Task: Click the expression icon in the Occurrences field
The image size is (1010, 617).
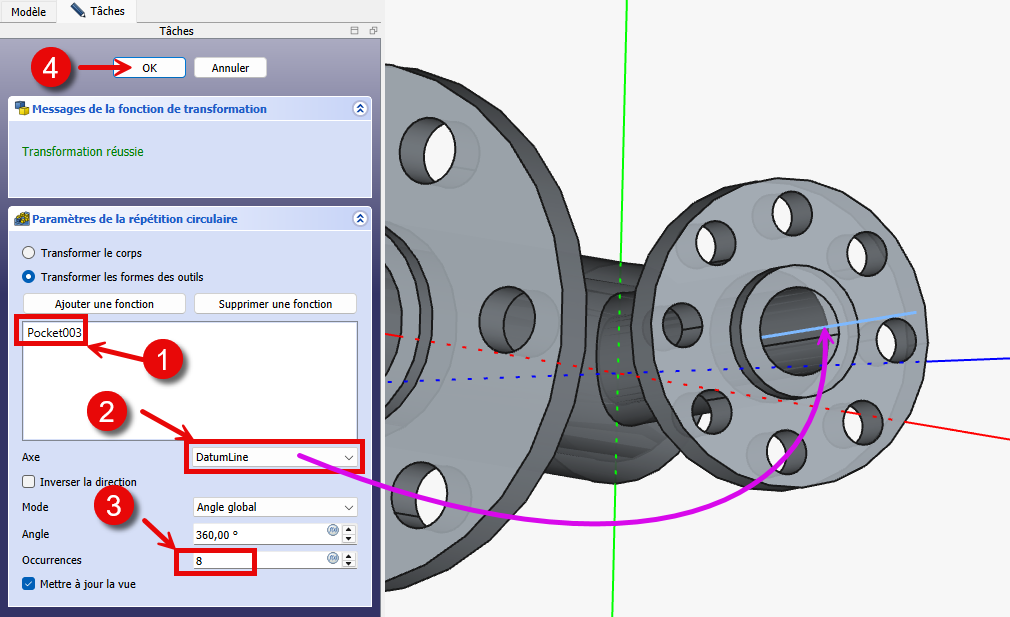Action: coord(333,559)
